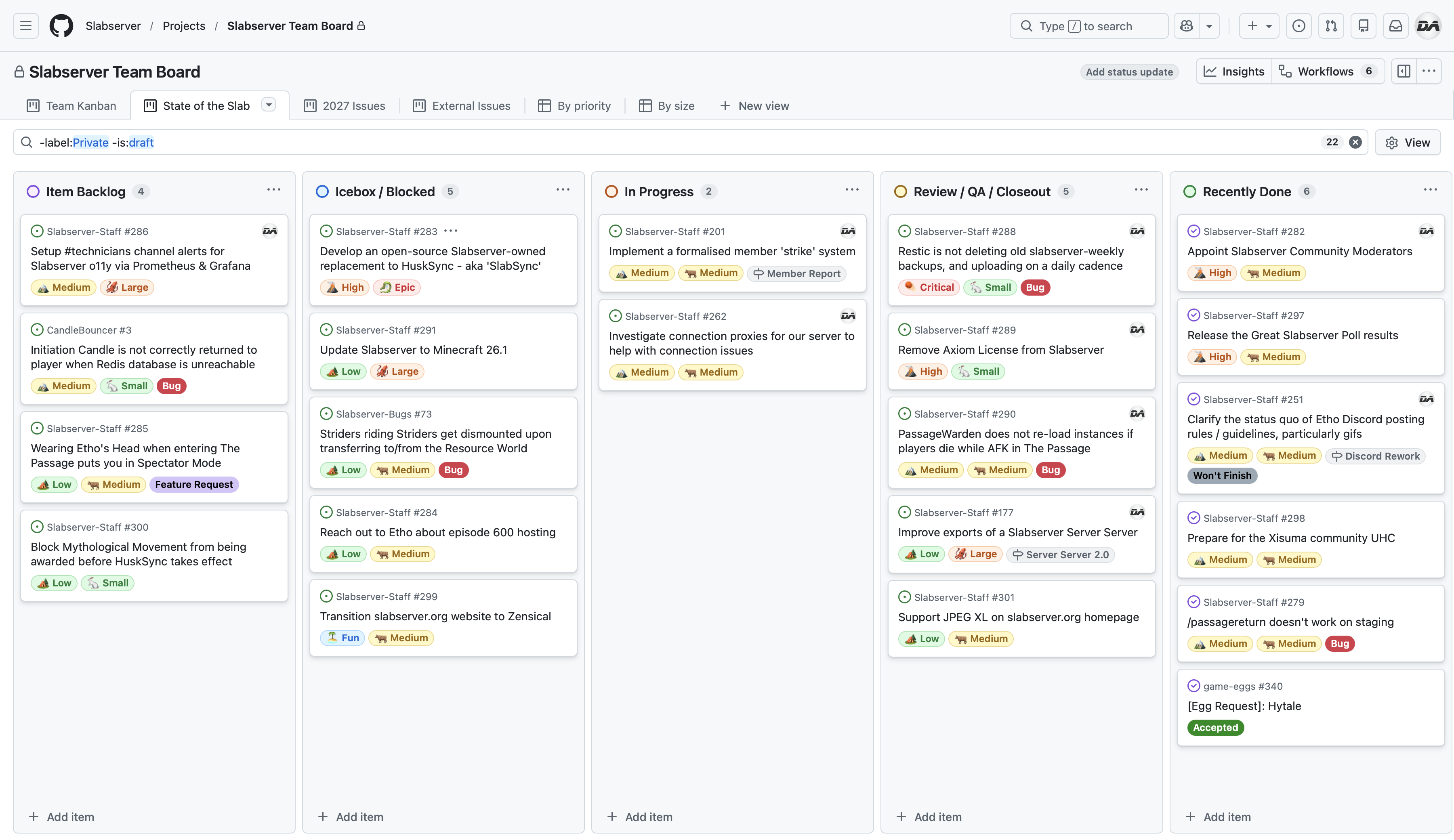Open the create new plus dropdown
Screen dimensions: 1454x840
click(1259, 26)
